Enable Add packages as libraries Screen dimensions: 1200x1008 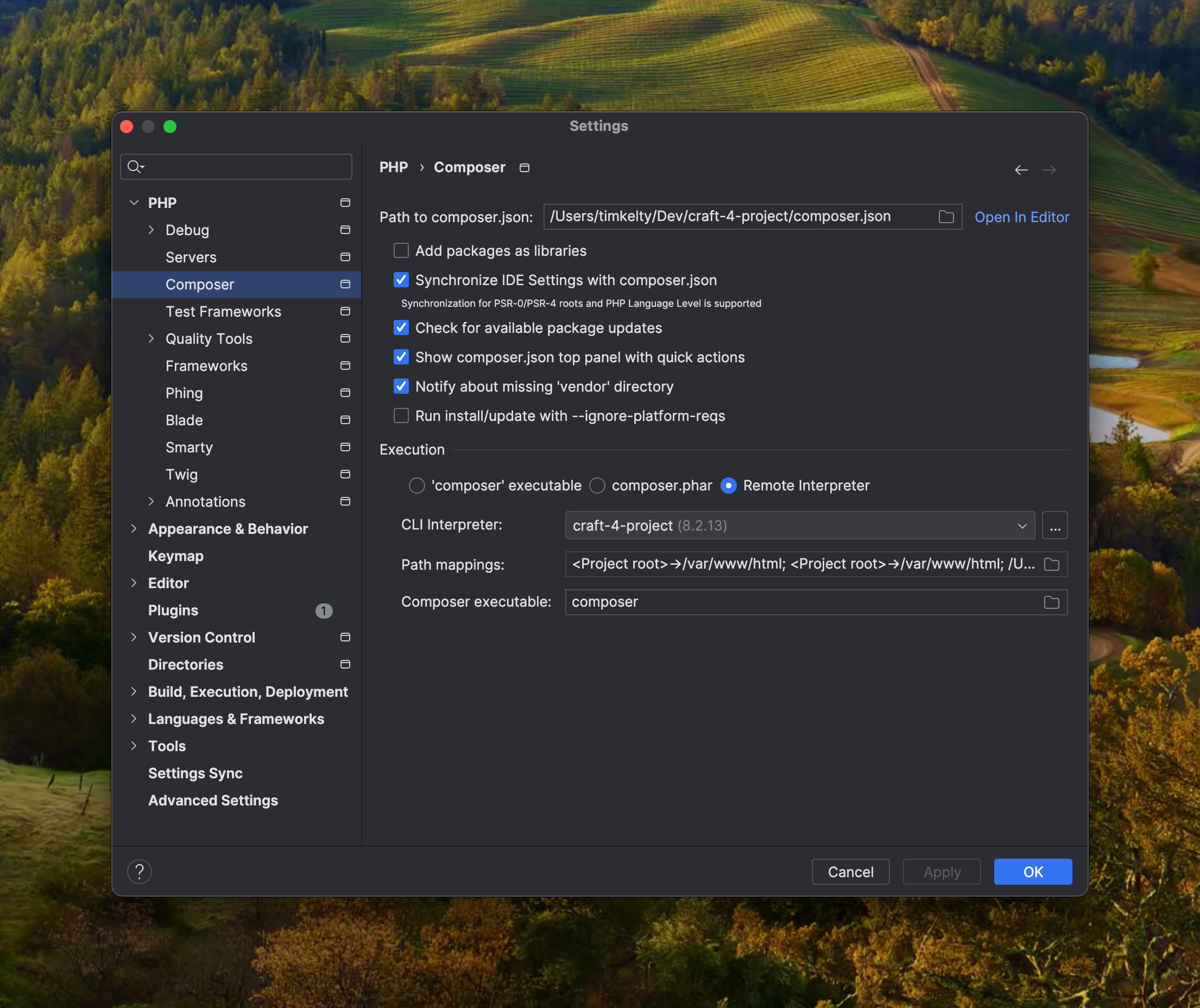401,251
